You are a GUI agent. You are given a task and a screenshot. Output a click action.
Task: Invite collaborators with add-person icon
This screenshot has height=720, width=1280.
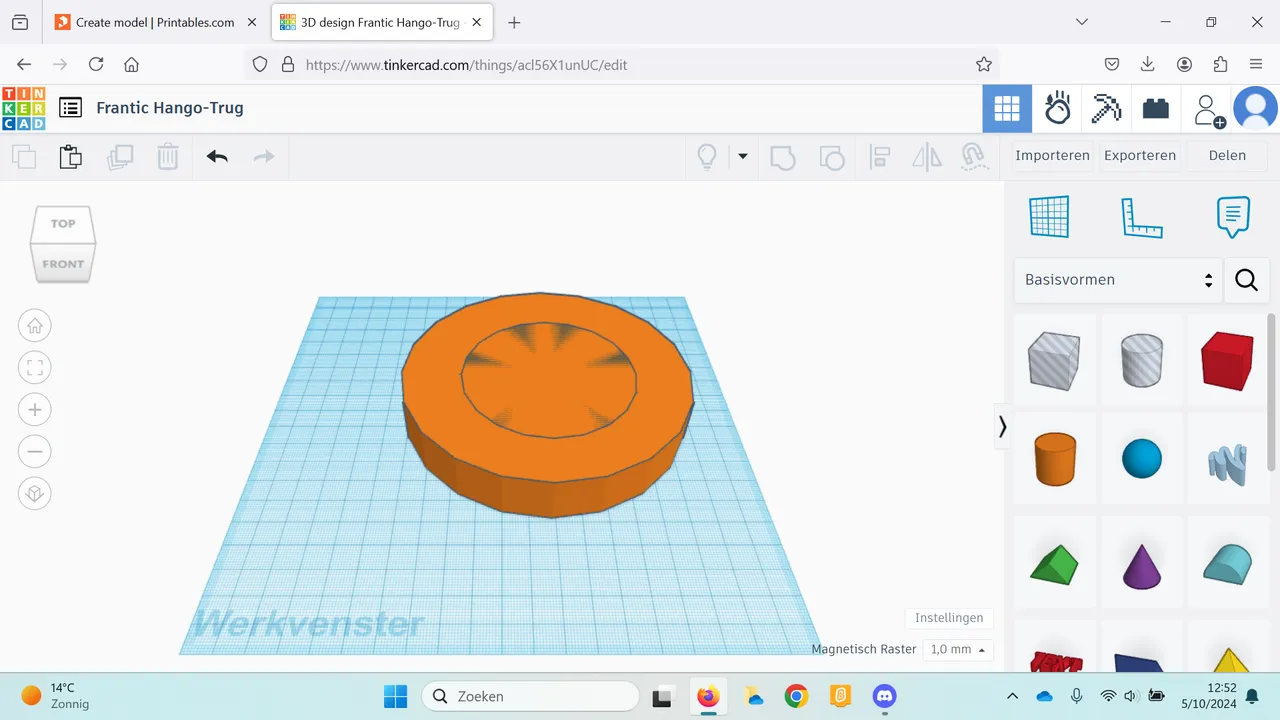pyautogui.click(x=1208, y=110)
